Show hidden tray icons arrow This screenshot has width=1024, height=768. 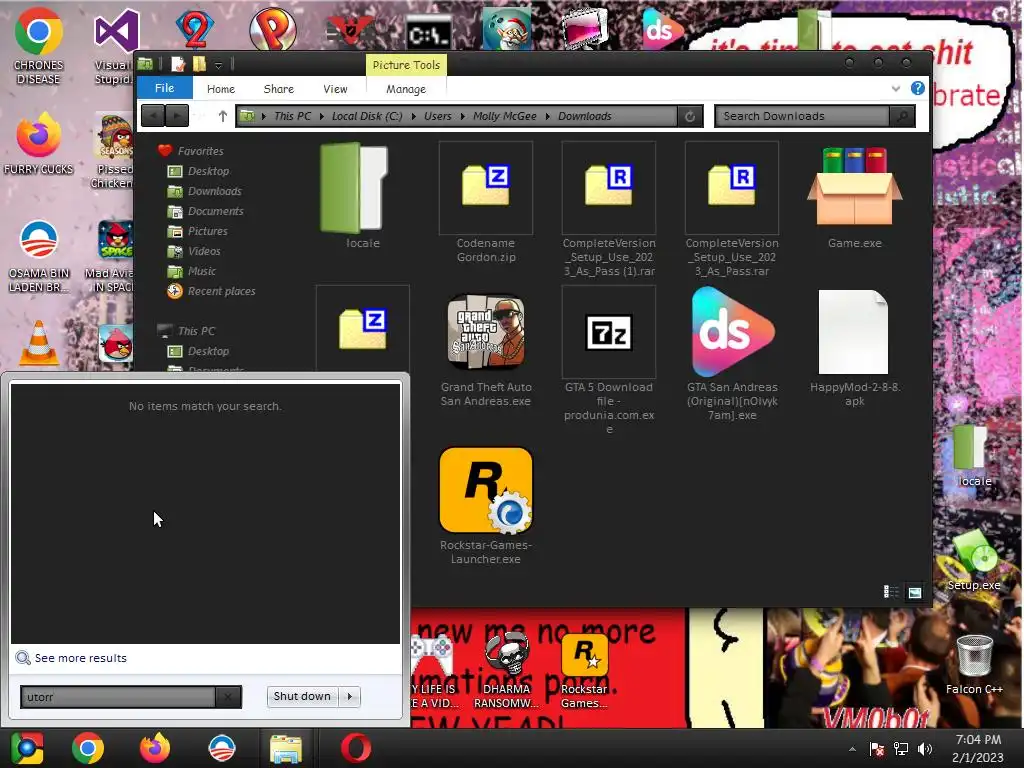pyautogui.click(x=852, y=749)
